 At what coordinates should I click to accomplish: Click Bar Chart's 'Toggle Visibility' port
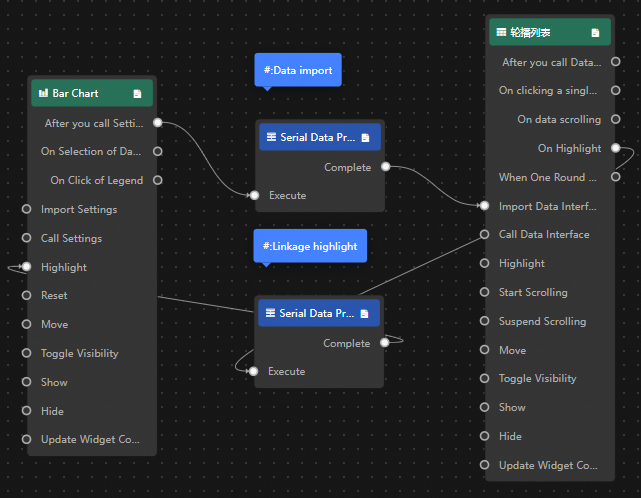(x=27, y=353)
